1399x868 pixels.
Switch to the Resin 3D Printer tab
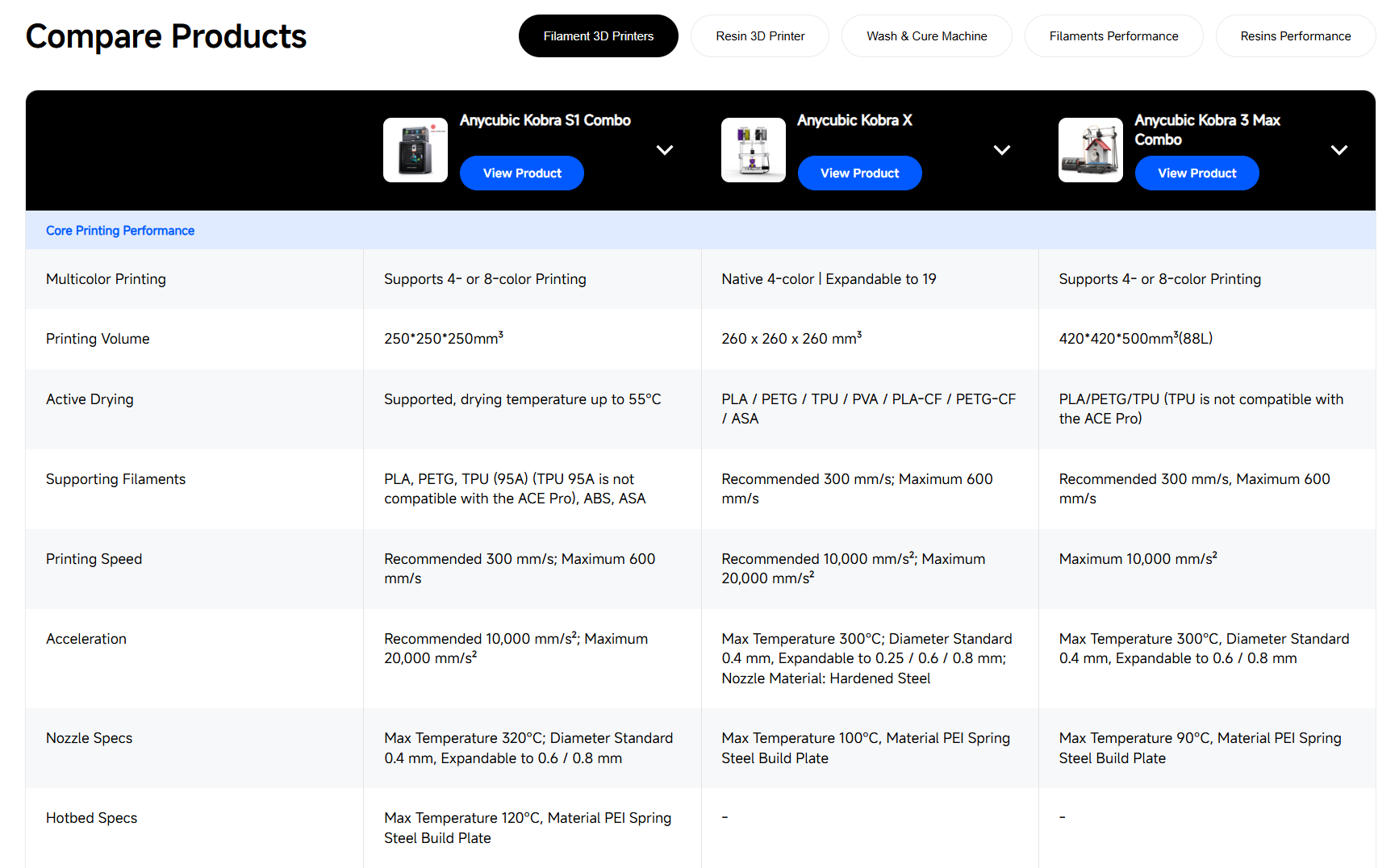760,36
